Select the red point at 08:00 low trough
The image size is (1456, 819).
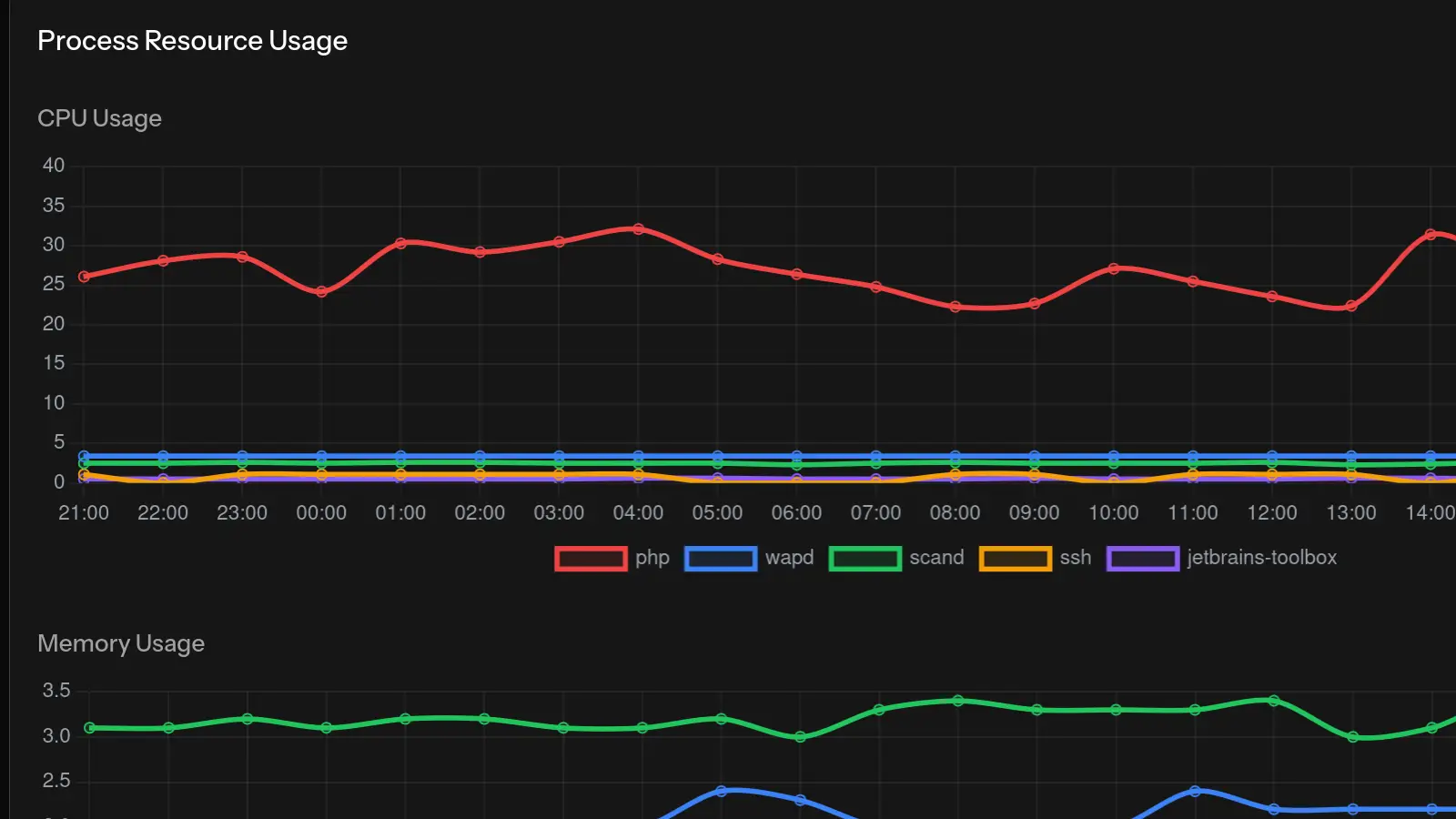(955, 308)
